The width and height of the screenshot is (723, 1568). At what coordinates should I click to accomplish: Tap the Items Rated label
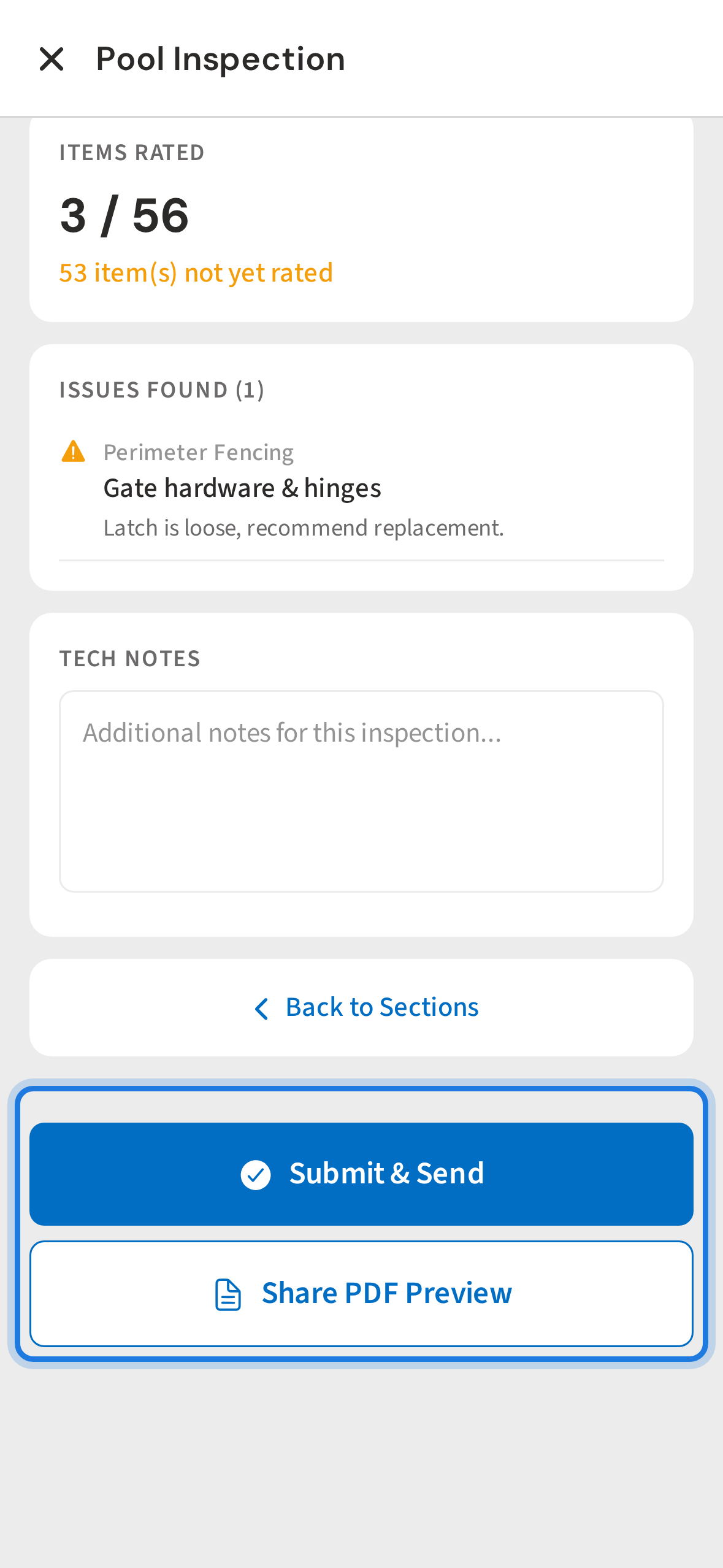tap(132, 152)
